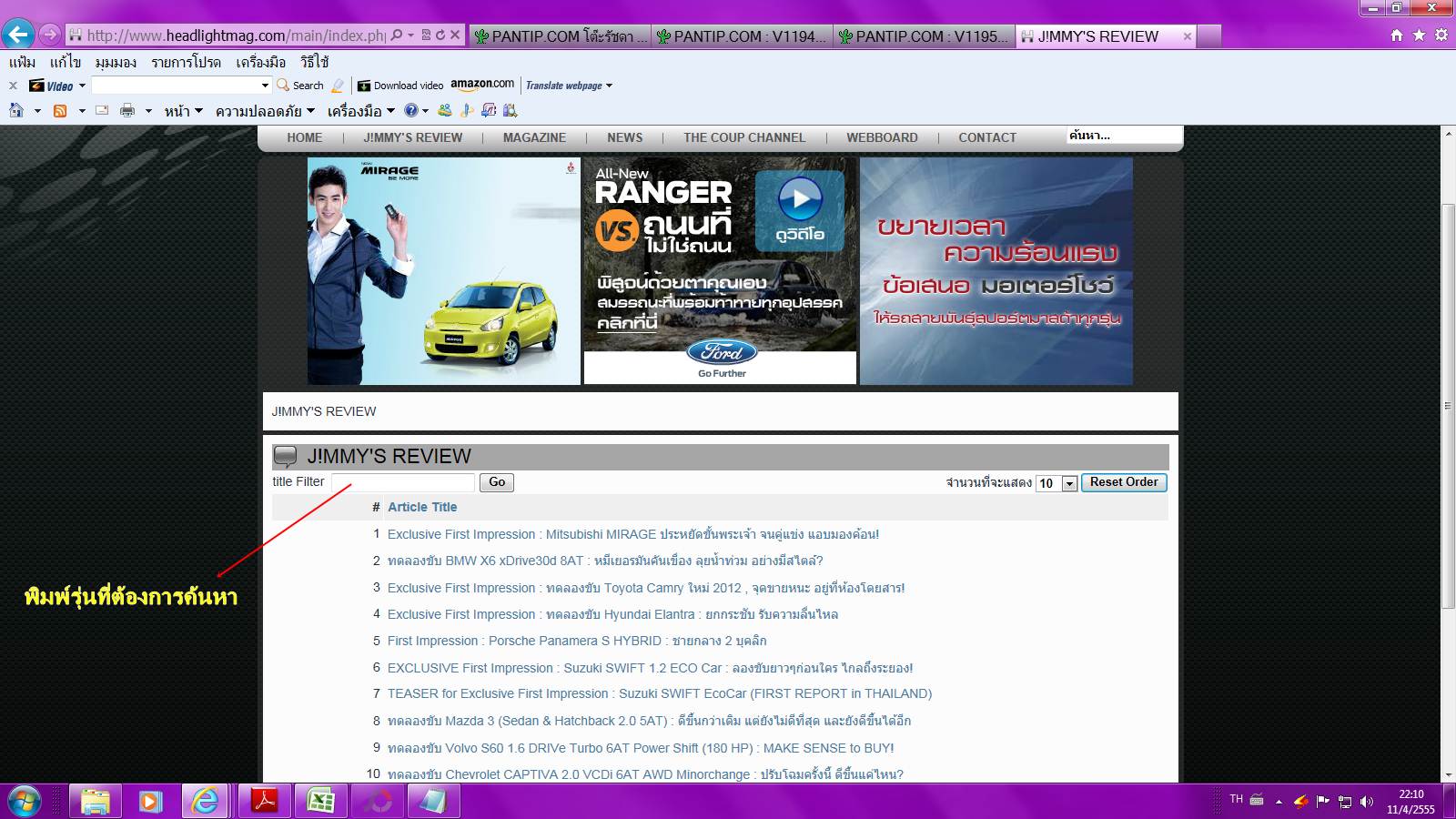Click the Download video button
Image resolution: width=1456 pixels, height=819 pixels.
pyautogui.click(x=400, y=86)
